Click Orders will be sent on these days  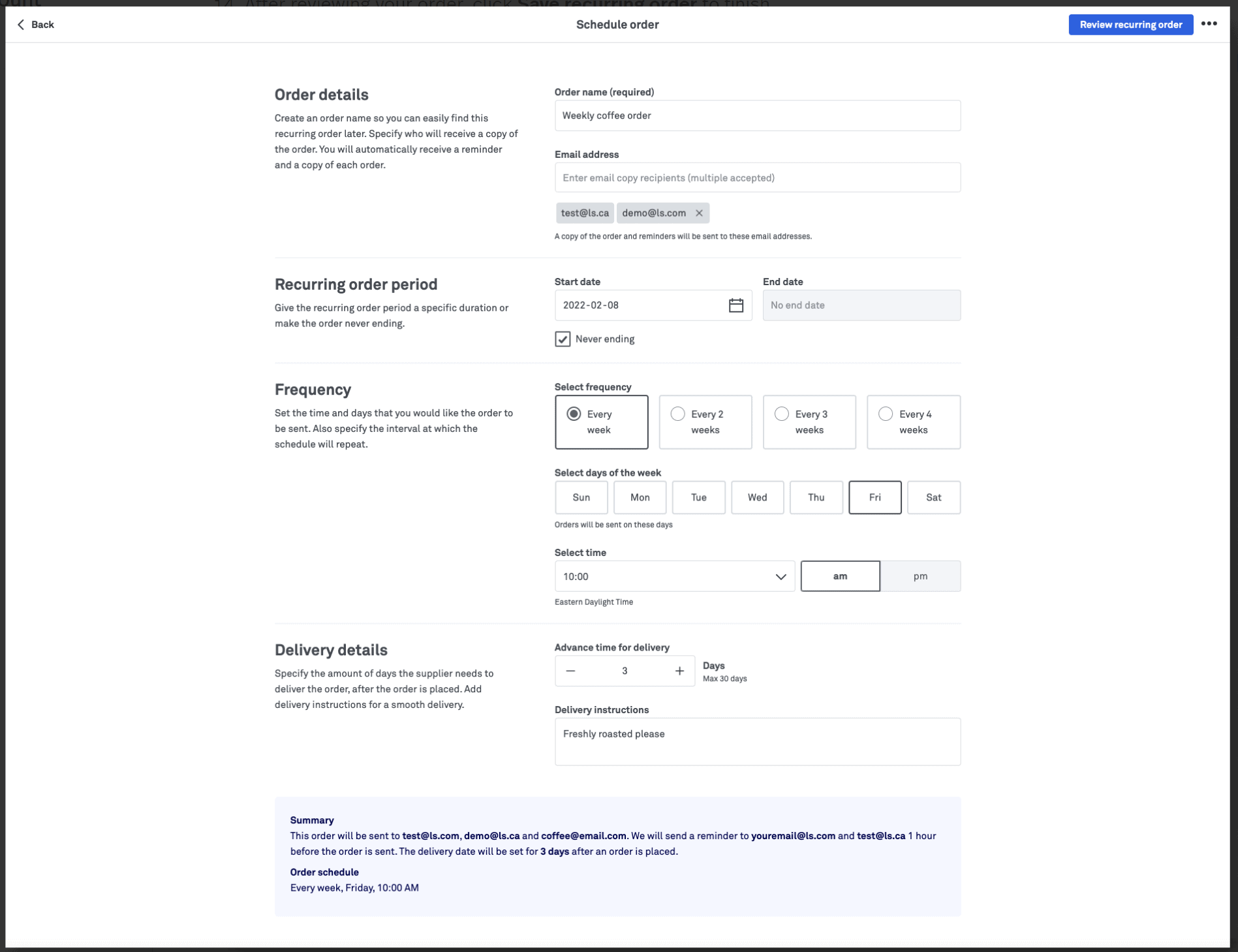coord(613,525)
